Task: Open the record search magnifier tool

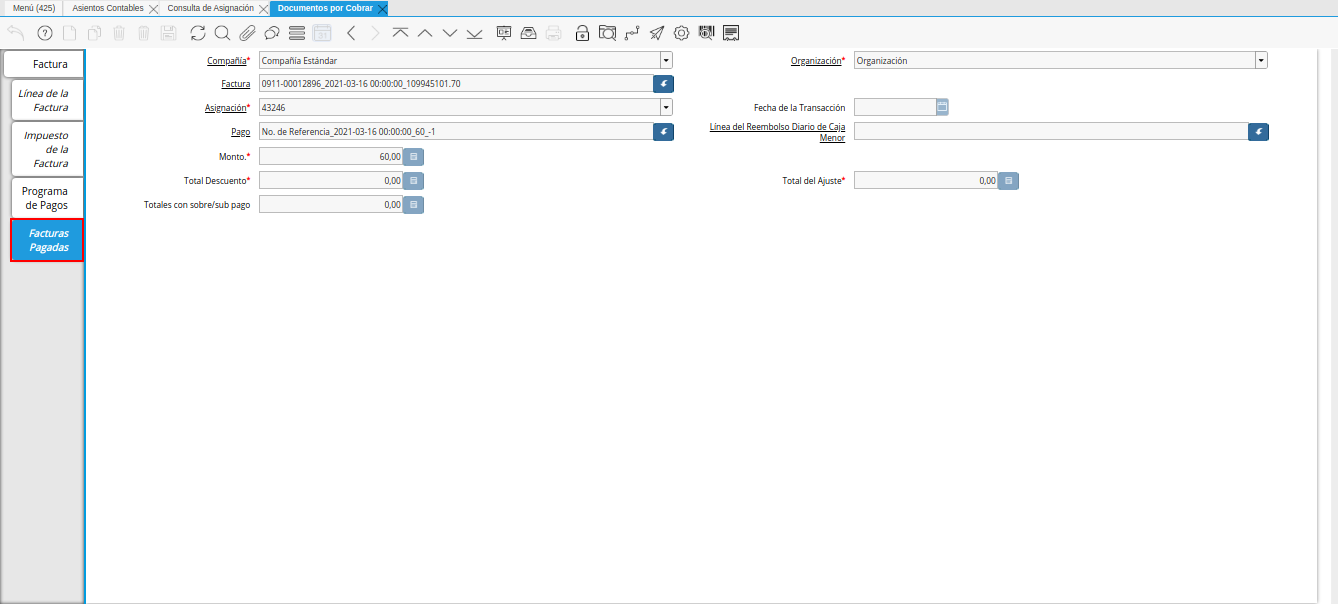Action: (x=222, y=33)
